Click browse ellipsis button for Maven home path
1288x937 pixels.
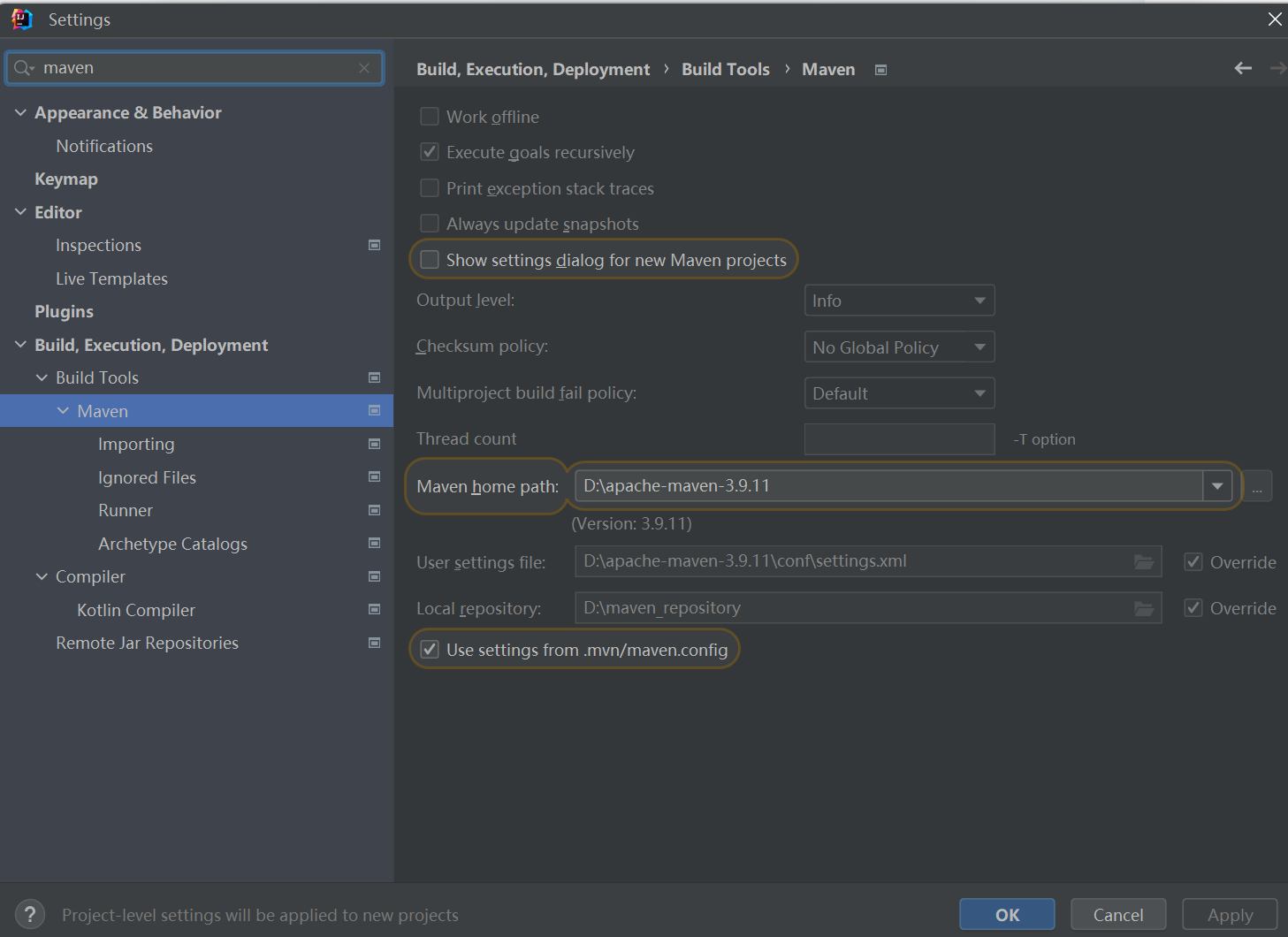pyautogui.click(x=1257, y=486)
